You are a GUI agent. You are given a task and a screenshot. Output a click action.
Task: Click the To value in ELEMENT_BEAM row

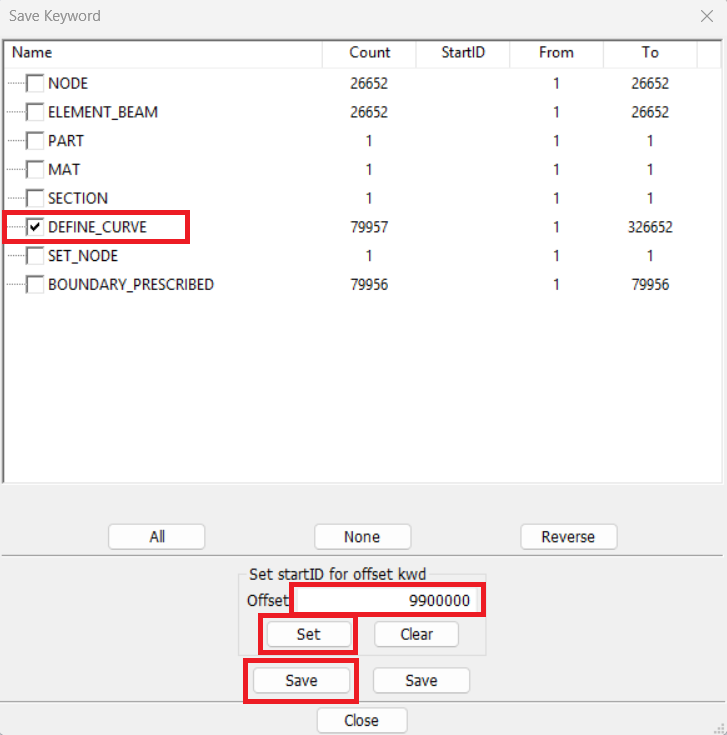click(x=650, y=112)
